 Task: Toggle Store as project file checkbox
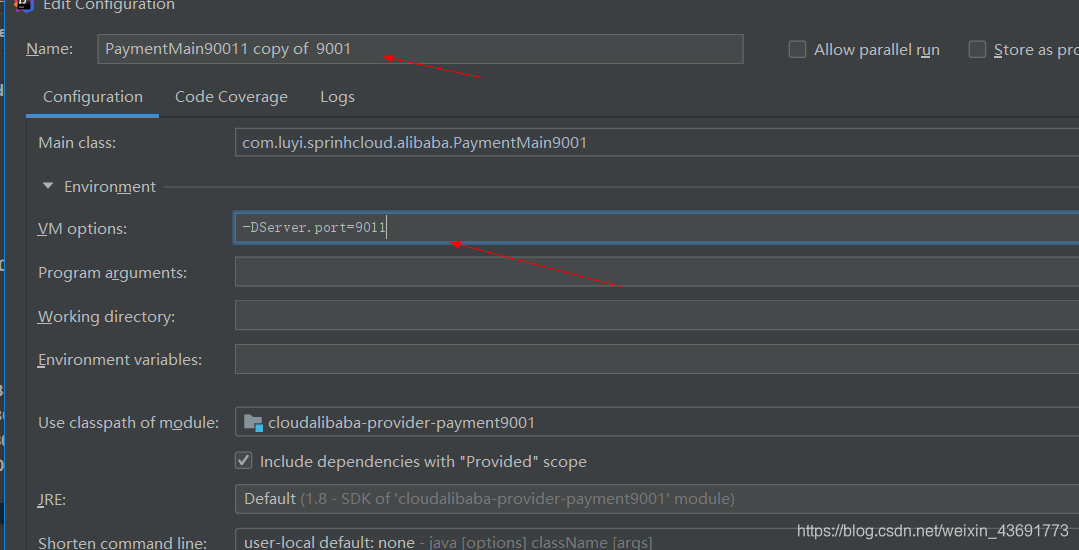977,50
